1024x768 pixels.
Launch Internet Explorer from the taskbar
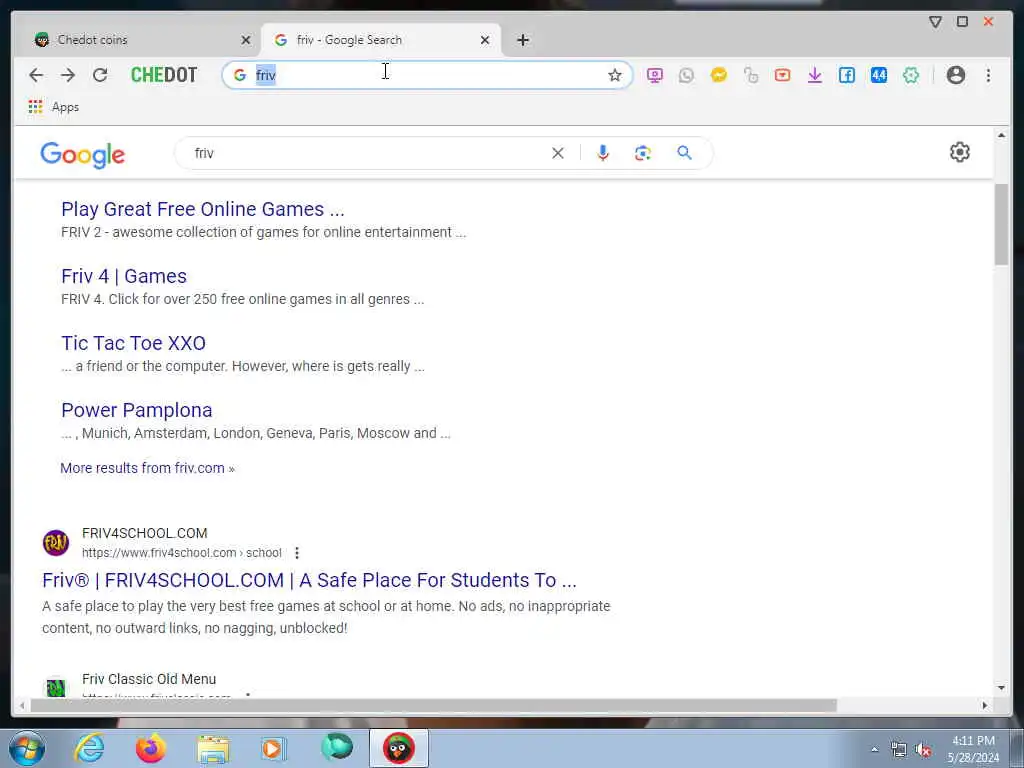[x=89, y=748]
